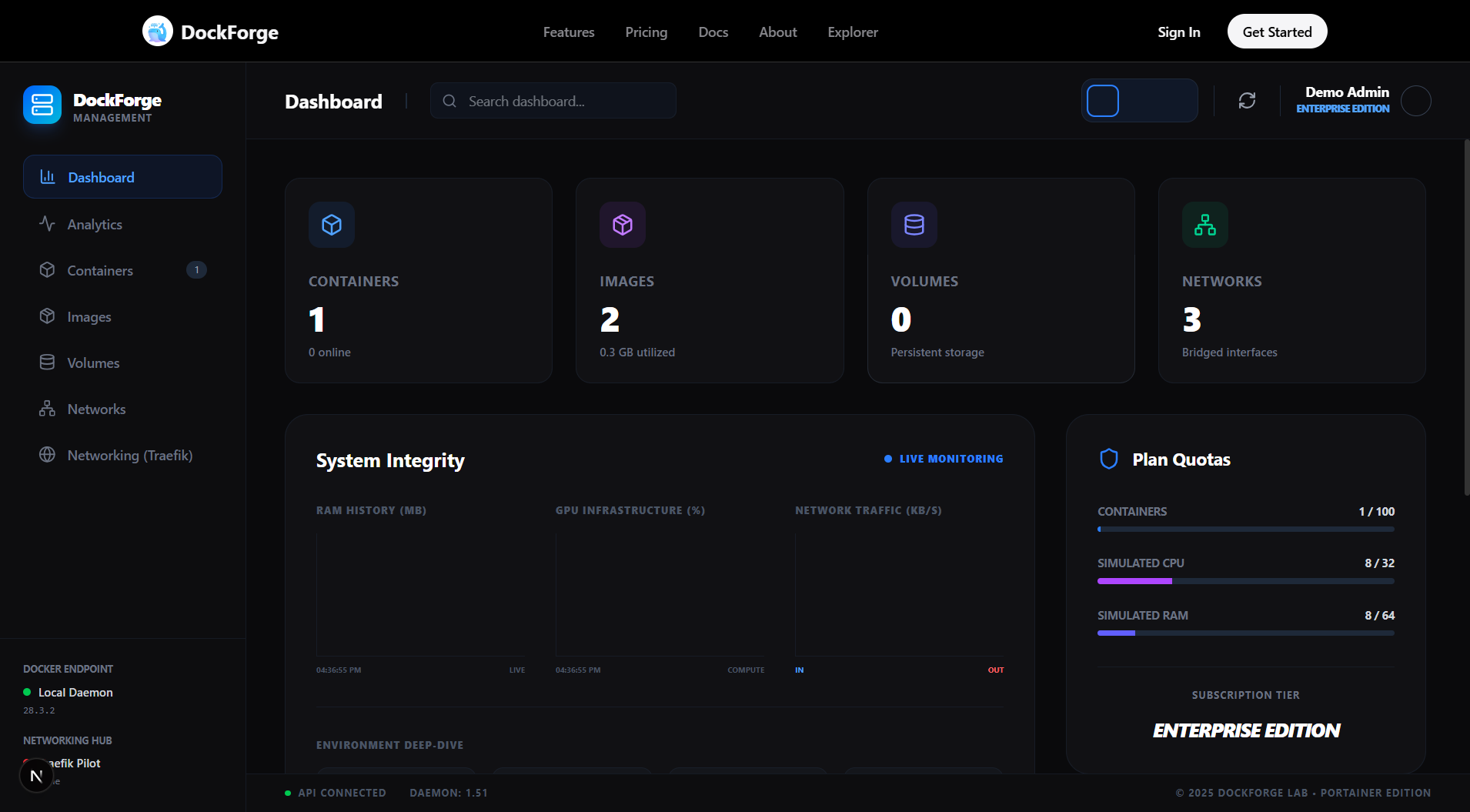
Task: Toggle the theme switch in the header
Action: [1140, 100]
